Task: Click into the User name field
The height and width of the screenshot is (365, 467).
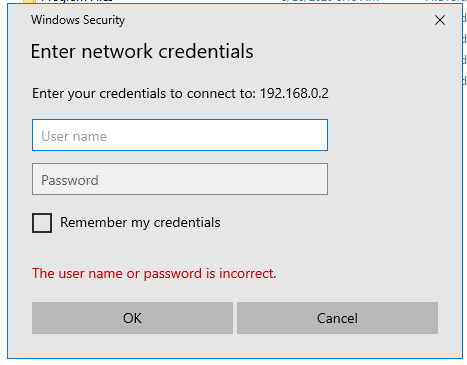Action: coord(180,135)
